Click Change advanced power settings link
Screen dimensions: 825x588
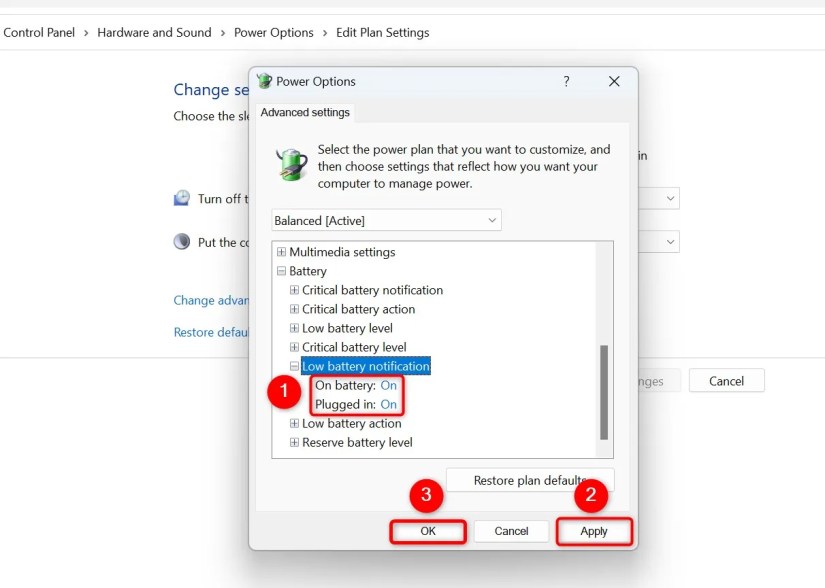[211, 300]
